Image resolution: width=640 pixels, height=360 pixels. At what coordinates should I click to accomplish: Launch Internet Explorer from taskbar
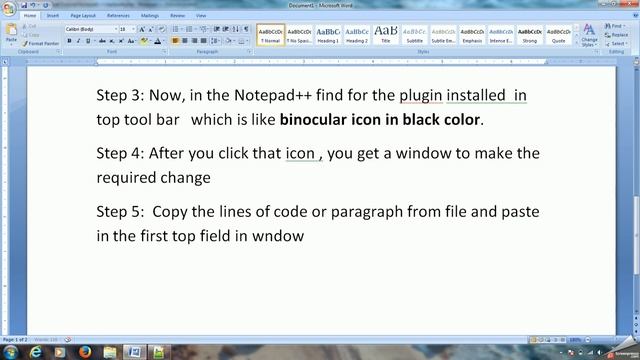click(x=36, y=352)
